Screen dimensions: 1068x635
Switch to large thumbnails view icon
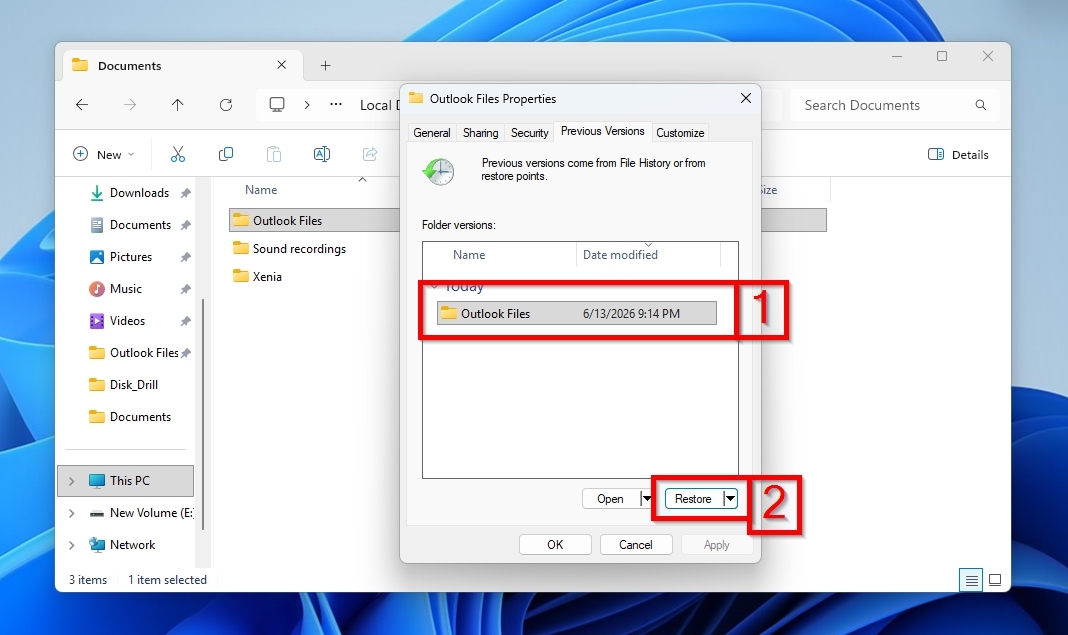[995, 580]
